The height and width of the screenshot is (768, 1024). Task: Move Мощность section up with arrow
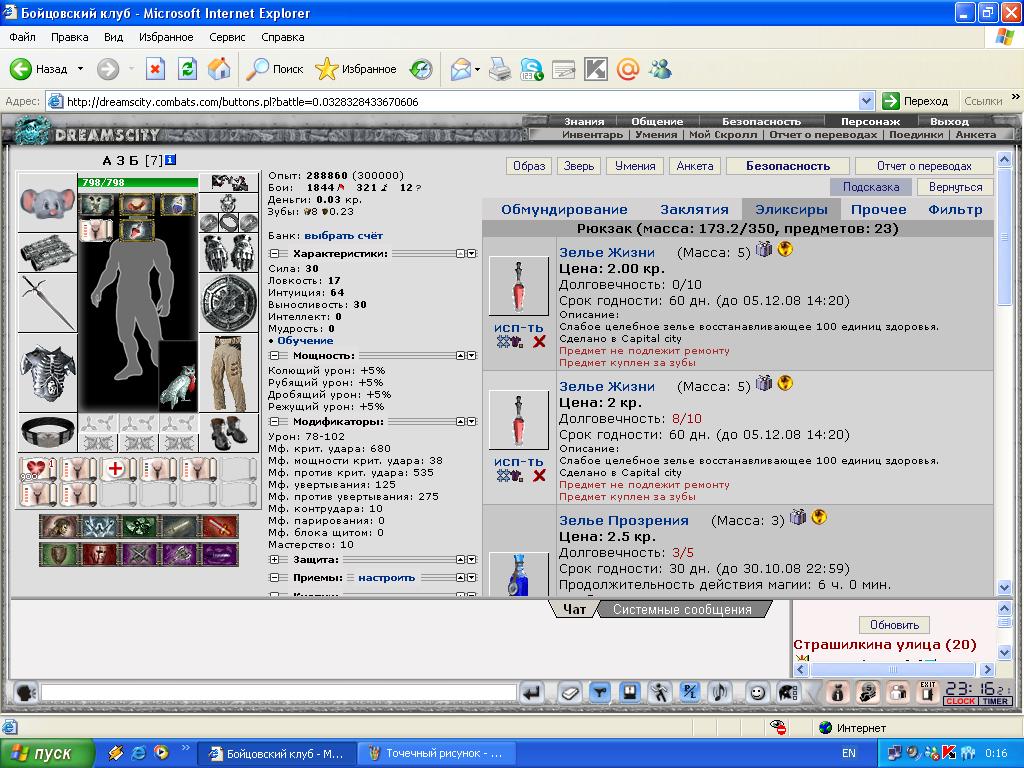[460, 355]
